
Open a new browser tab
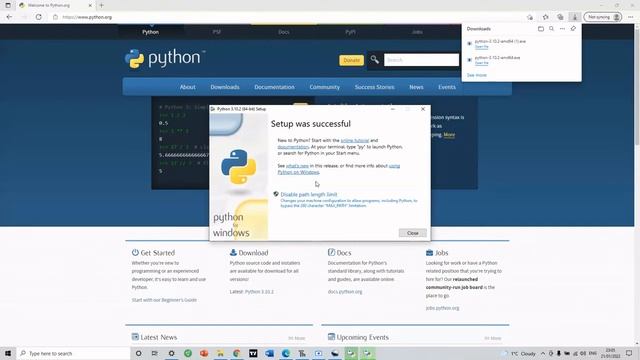tap(101, 6)
